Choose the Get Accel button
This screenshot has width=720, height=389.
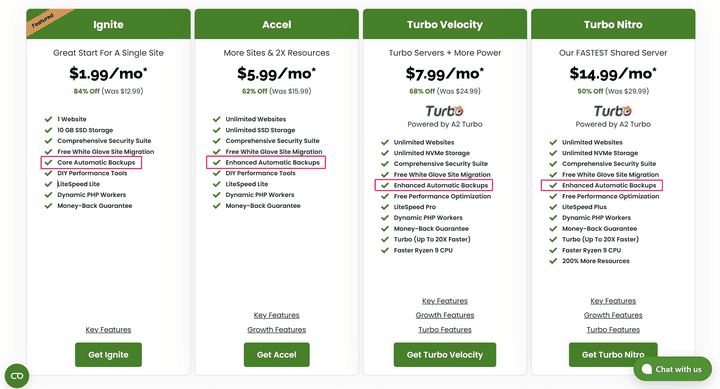[x=276, y=355]
